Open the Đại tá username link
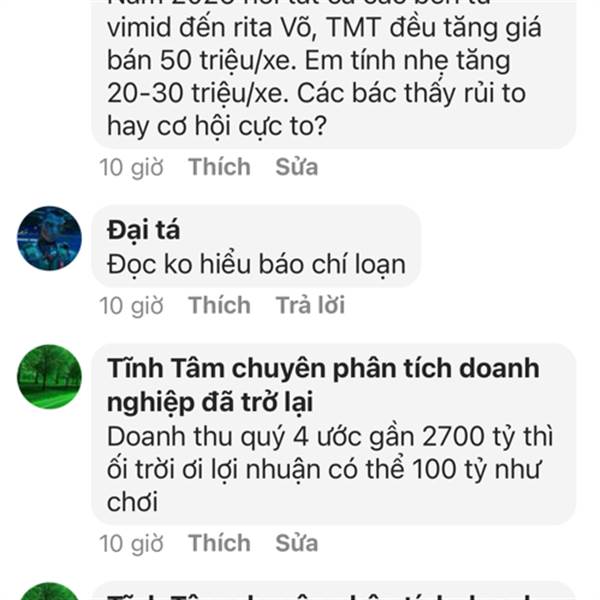Screen dimensions: 600x600 [x=143, y=230]
